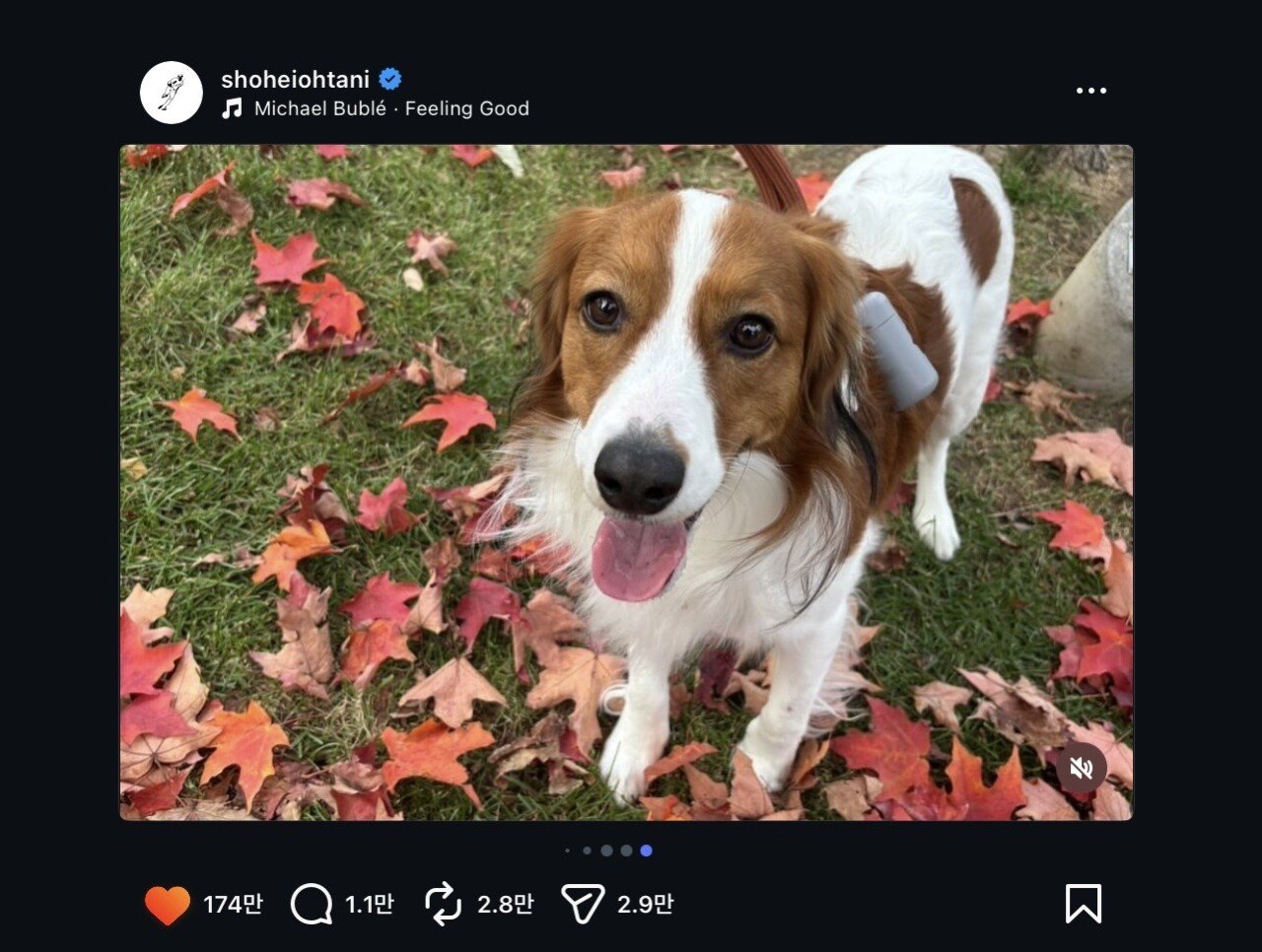1262x952 pixels.
Task: Open the three-dot more options menu
Action: [1090, 91]
